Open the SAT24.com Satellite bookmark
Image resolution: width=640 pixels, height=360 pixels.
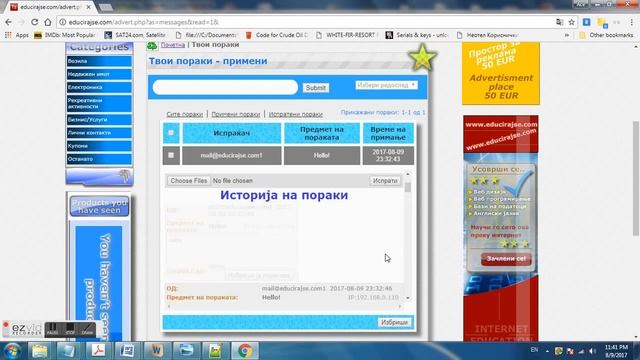pos(135,35)
